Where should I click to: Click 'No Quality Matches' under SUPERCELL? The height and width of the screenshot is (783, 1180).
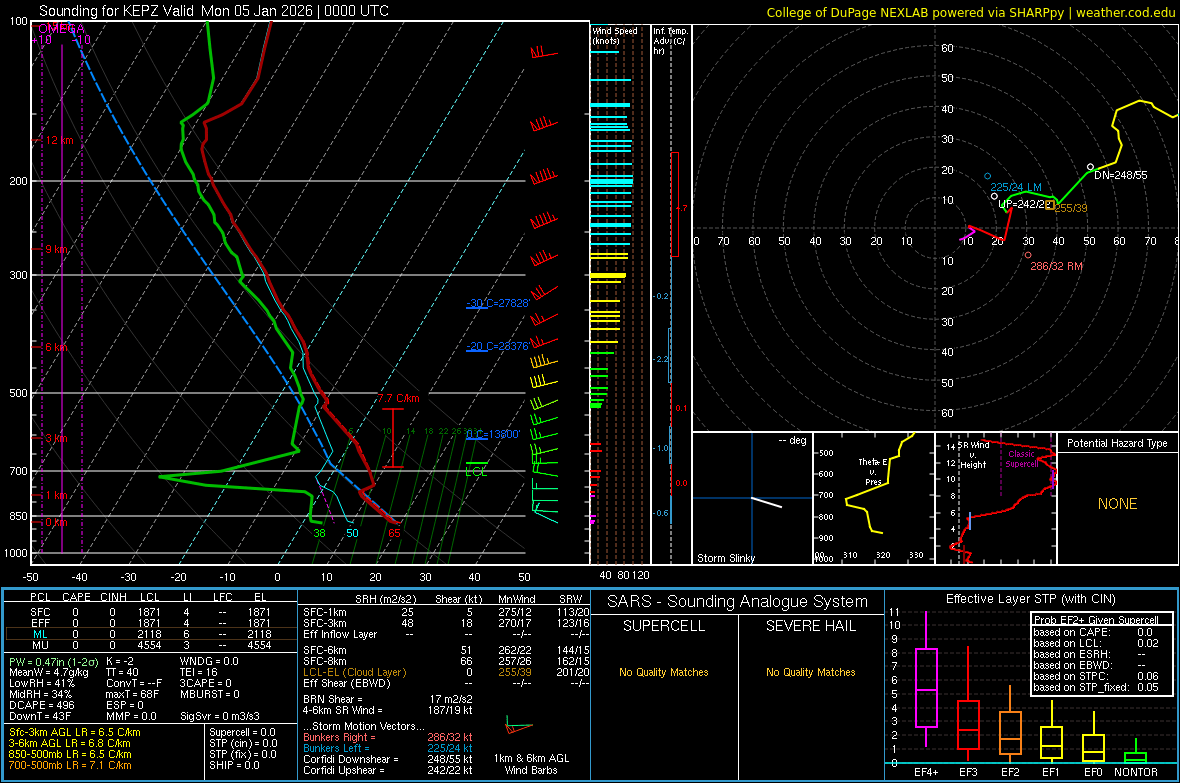pos(664,672)
